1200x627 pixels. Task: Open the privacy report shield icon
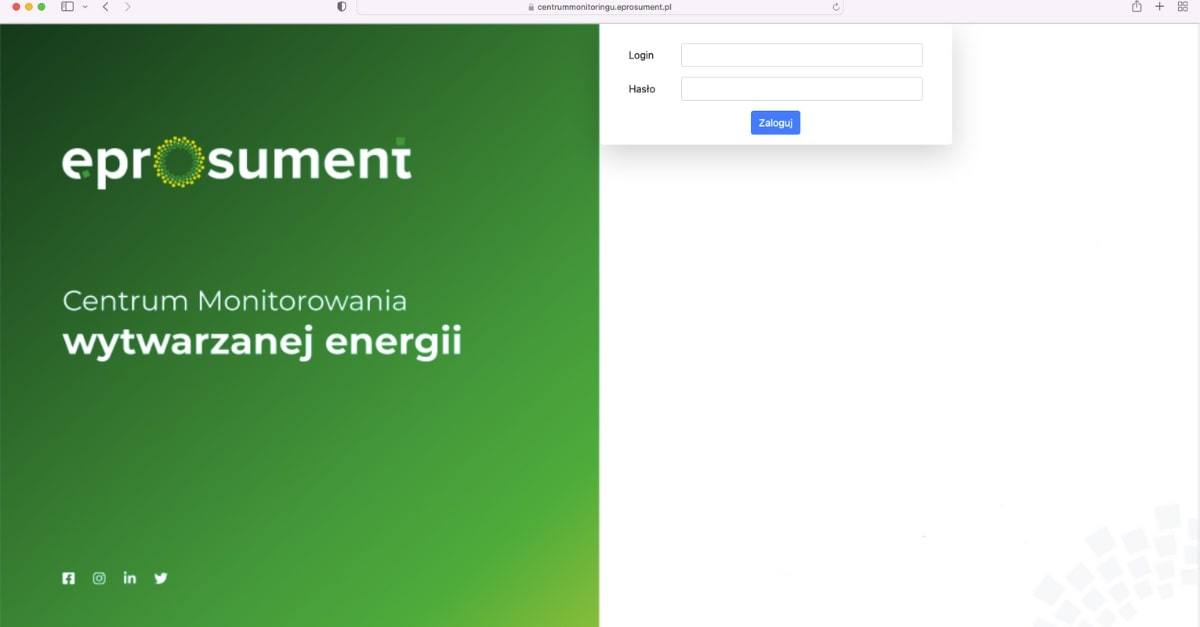[x=342, y=7]
